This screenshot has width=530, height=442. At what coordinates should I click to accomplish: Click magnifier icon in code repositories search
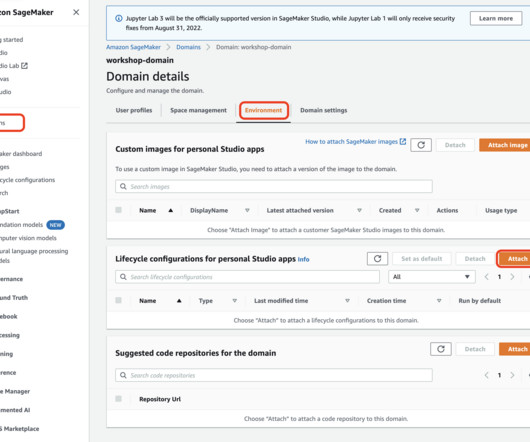[x=123, y=375]
